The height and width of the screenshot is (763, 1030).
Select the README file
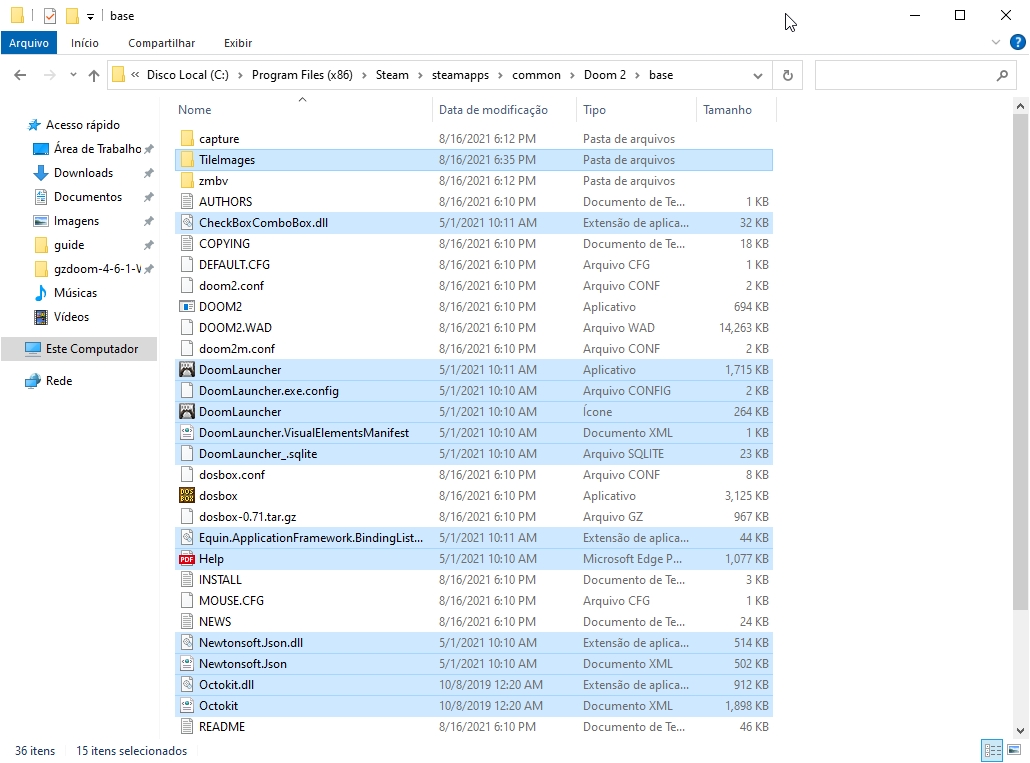pos(474,727)
